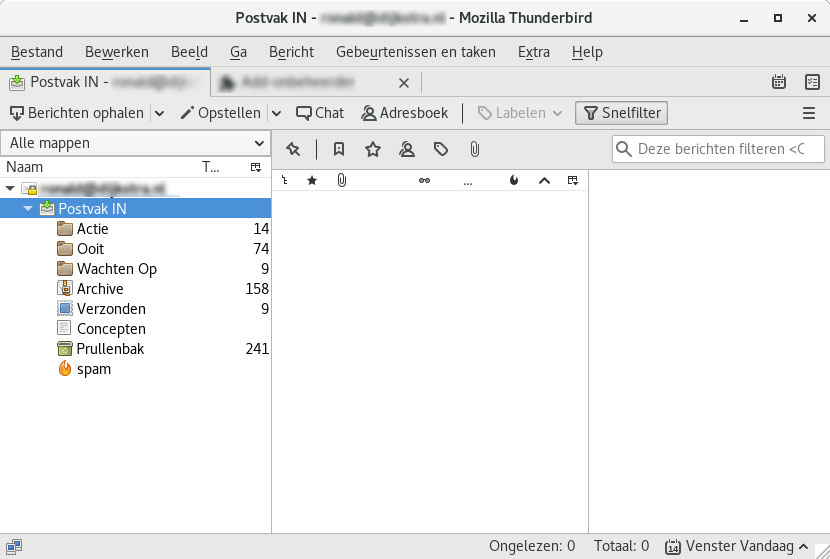Collapse the Postvak IN subfolders
This screenshot has height=559, width=830.
coord(28,209)
